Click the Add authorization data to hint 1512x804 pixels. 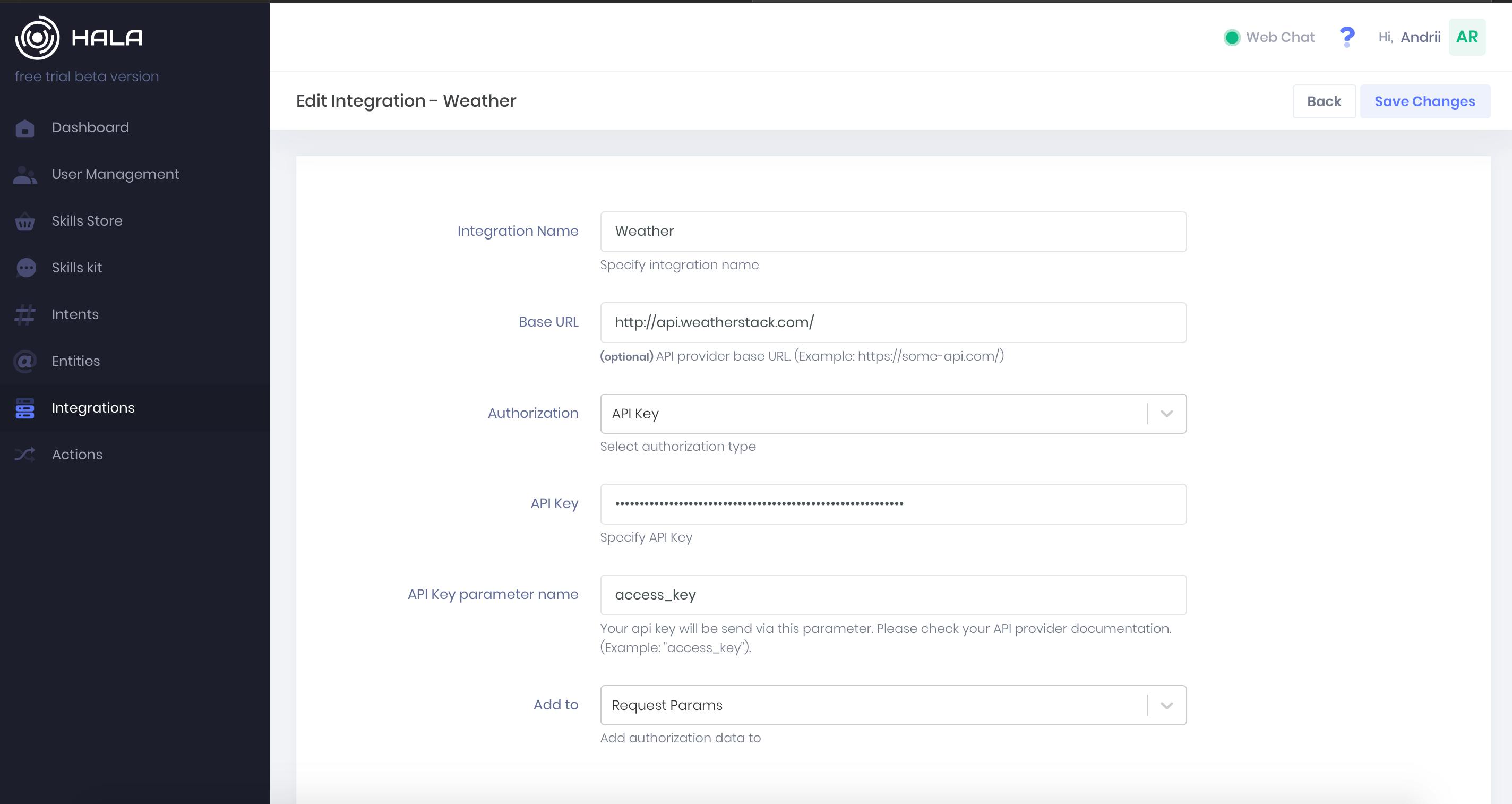coord(680,738)
